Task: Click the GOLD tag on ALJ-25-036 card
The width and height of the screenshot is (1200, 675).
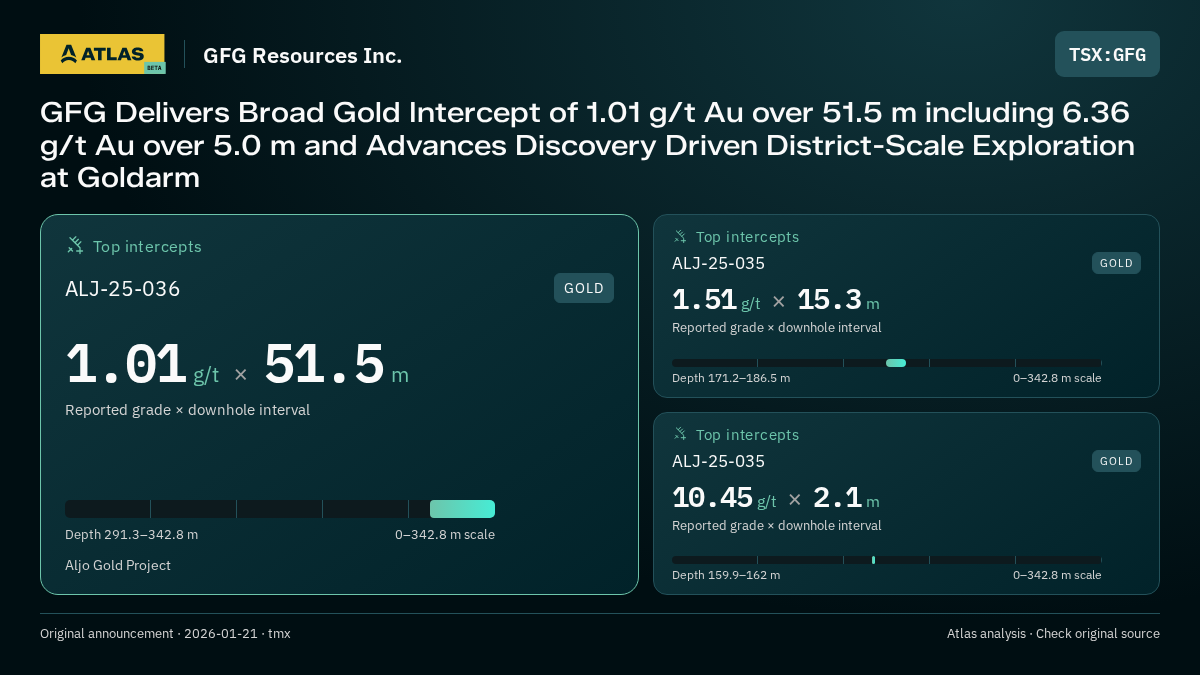Action: [584, 288]
